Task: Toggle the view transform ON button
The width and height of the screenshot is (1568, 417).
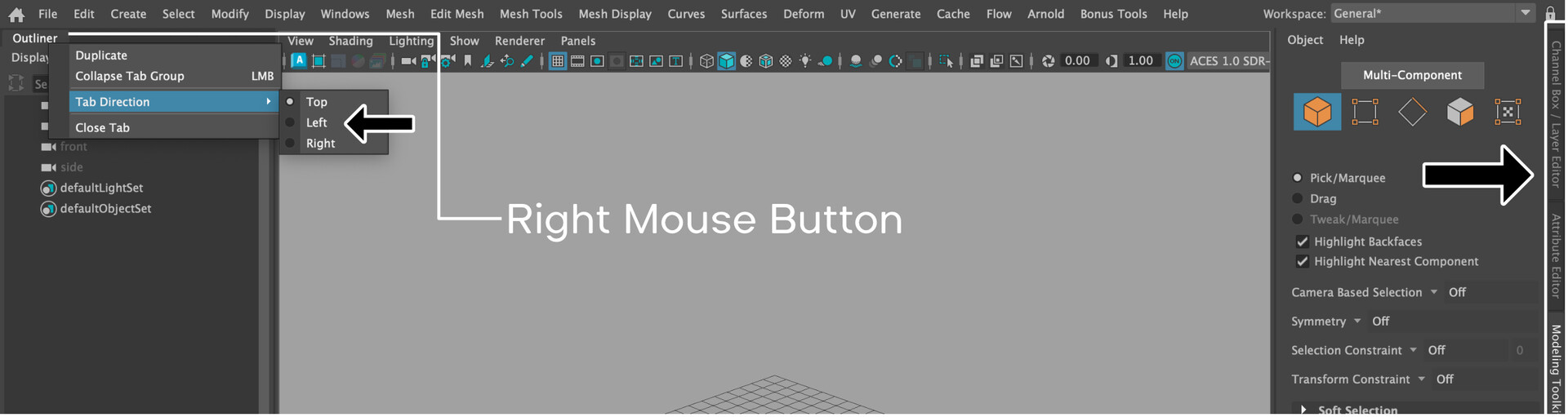Action: click(1174, 61)
